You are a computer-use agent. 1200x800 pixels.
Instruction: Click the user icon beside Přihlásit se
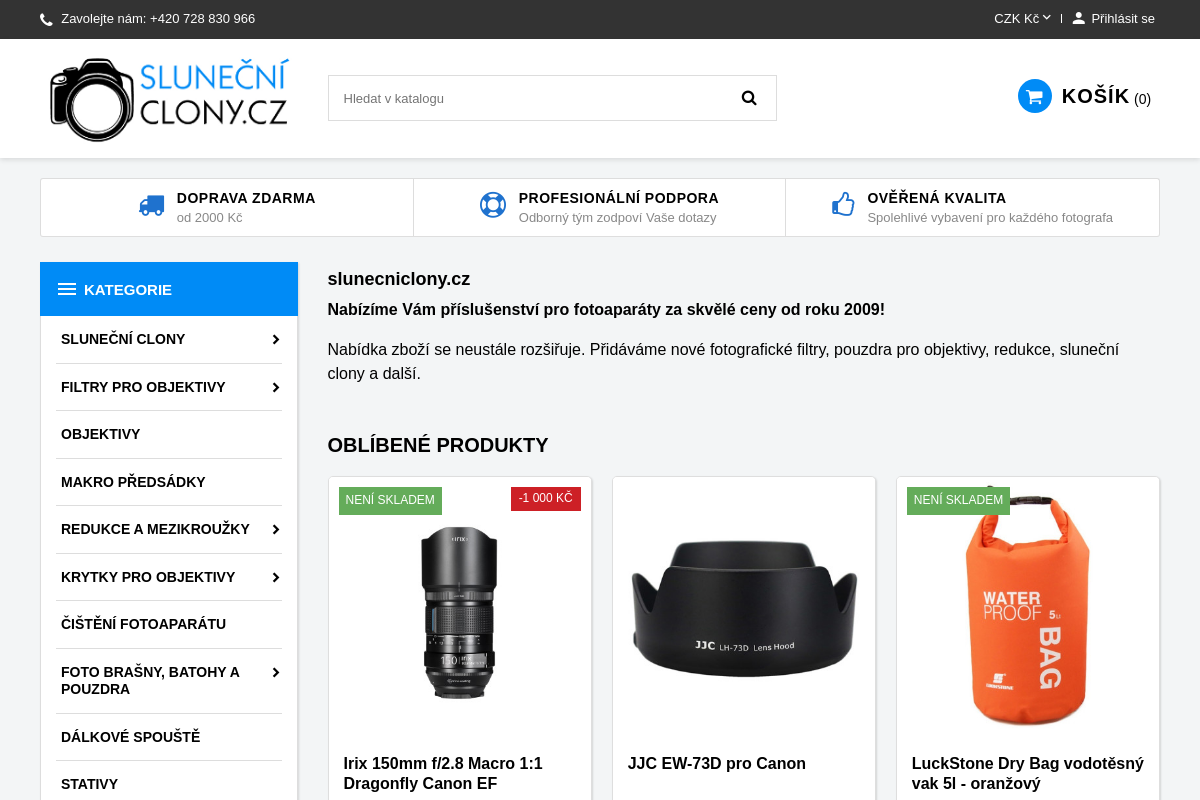[x=1079, y=18]
